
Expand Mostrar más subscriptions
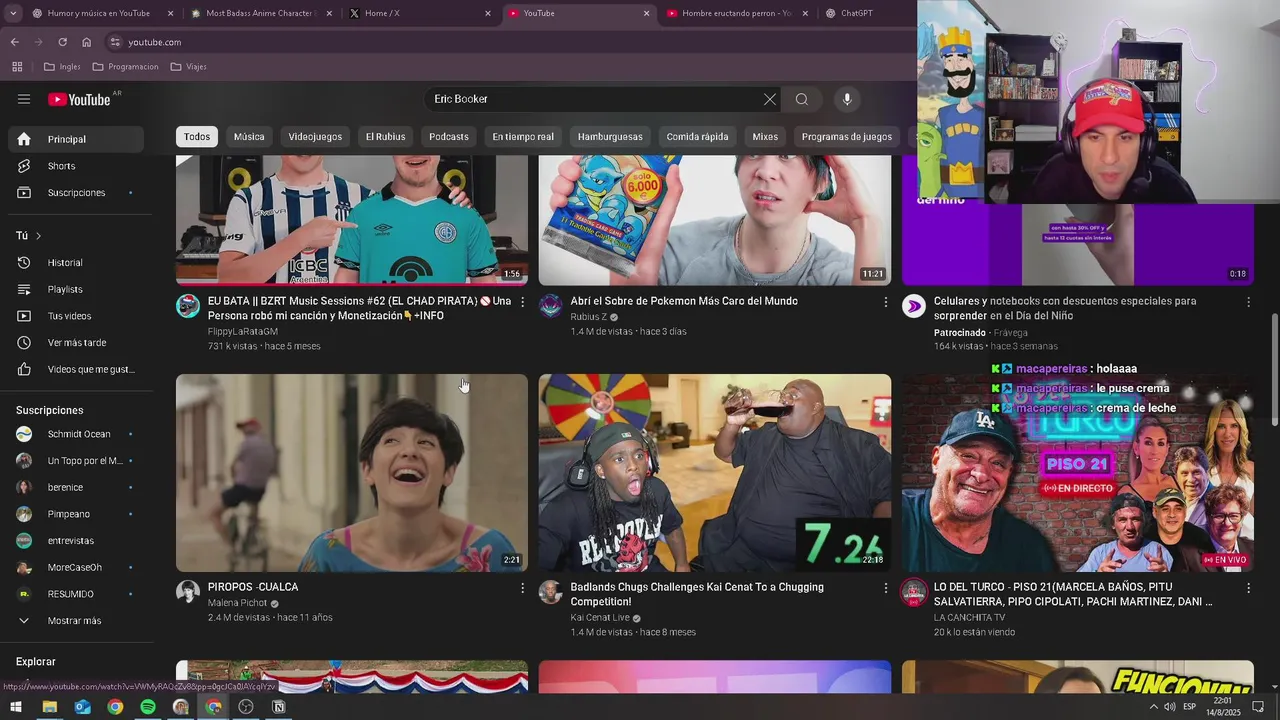click(x=76, y=621)
